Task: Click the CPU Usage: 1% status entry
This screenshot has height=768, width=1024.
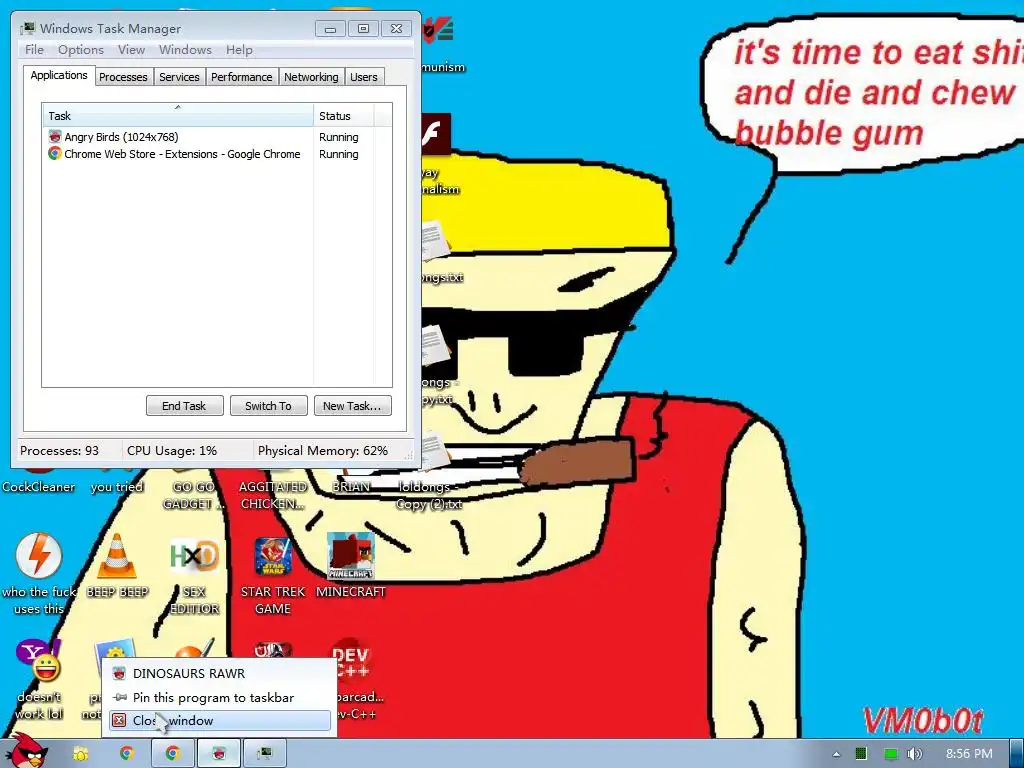Action: pyautogui.click(x=172, y=451)
